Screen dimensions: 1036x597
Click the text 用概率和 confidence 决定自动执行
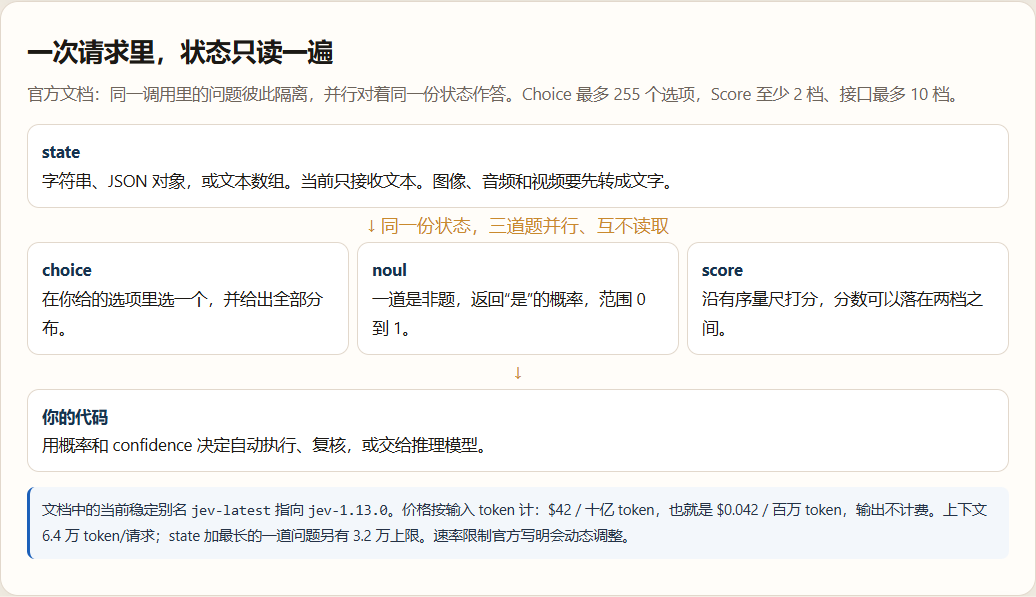(266, 446)
